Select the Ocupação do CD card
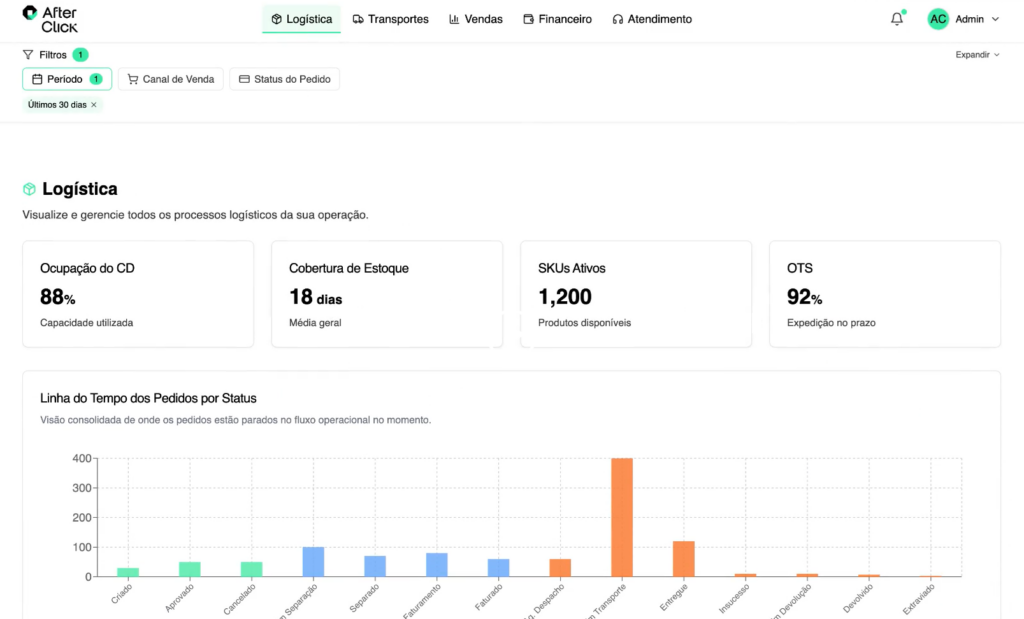 [138, 294]
